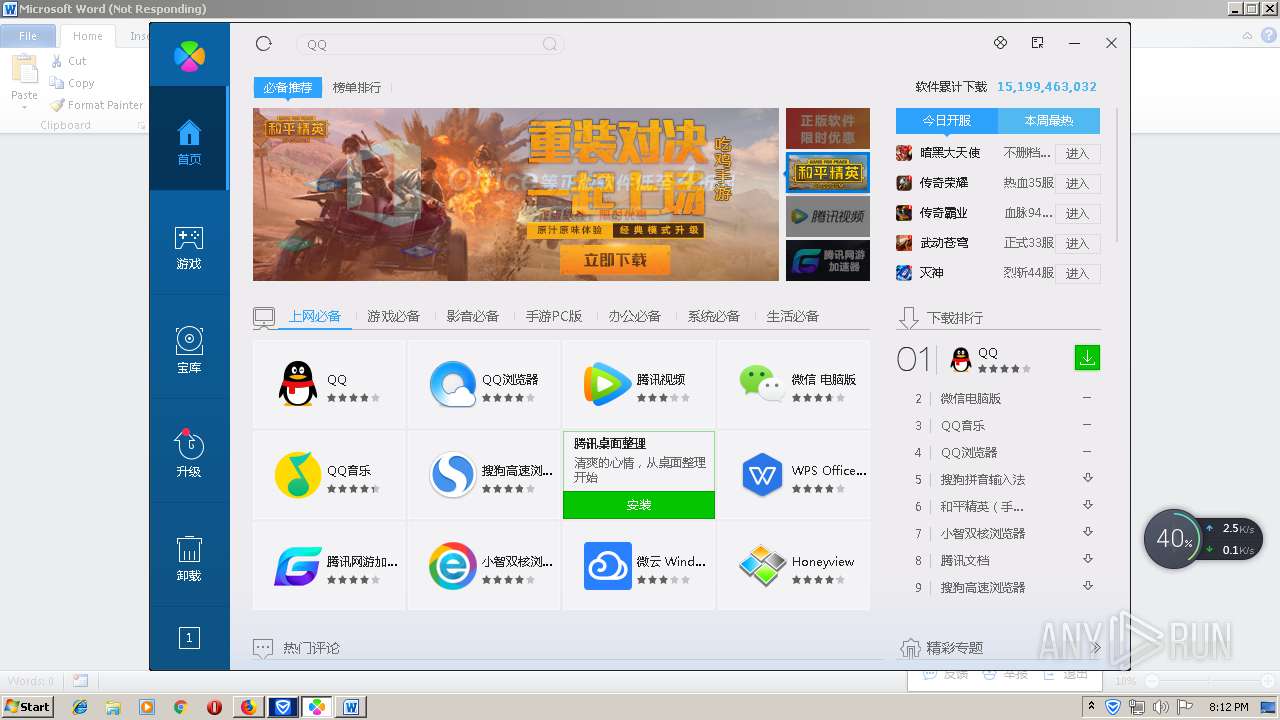
Task: Click 进入 button for 暗黑大天使
Action: point(1077,154)
